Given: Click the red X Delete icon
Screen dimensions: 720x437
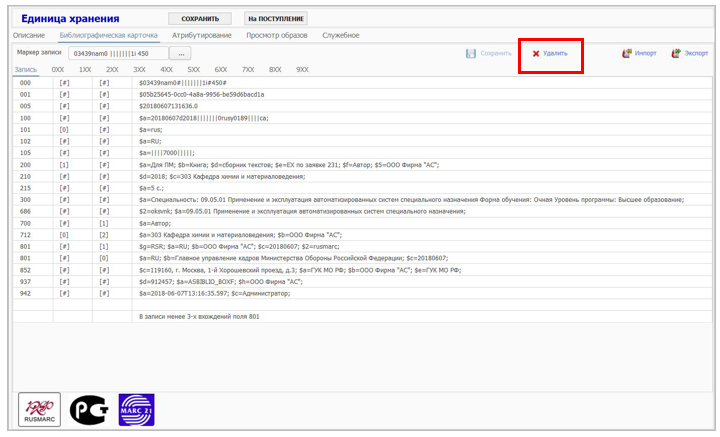Looking at the screenshot, I should pyautogui.click(x=536, y=54).
